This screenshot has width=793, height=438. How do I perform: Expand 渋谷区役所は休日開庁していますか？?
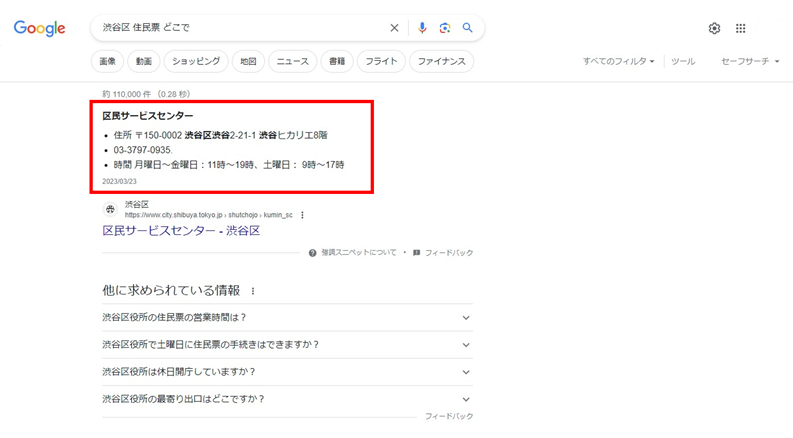287,372
